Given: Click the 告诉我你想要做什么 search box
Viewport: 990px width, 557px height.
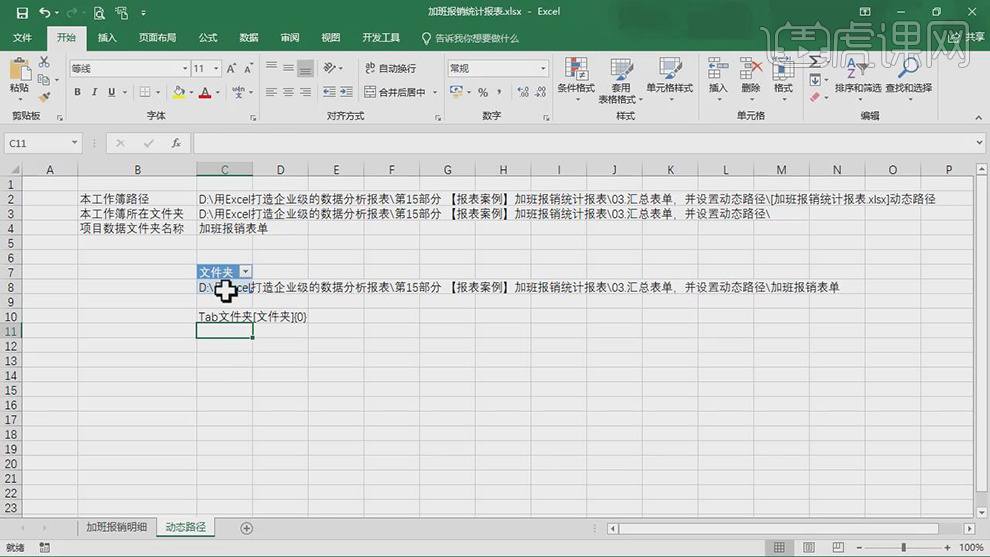Looking at the screenshot, I should click(470, 39).
